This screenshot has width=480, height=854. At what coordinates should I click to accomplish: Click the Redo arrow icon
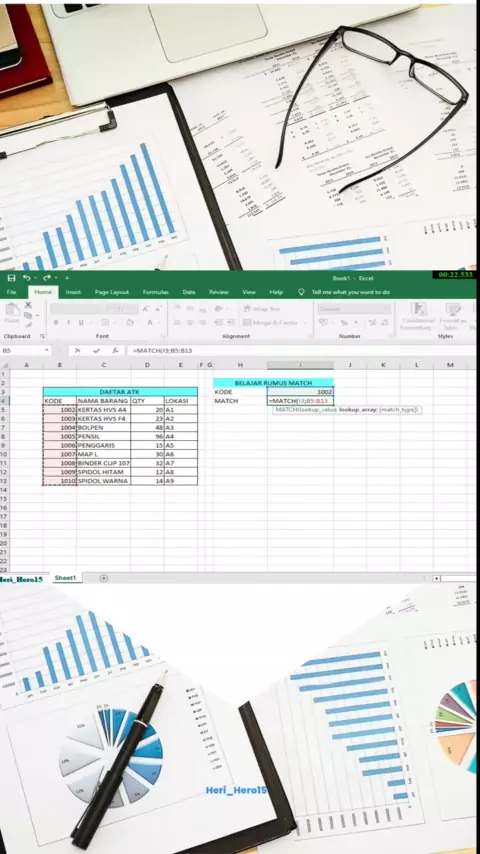click(x=47, y=278)
